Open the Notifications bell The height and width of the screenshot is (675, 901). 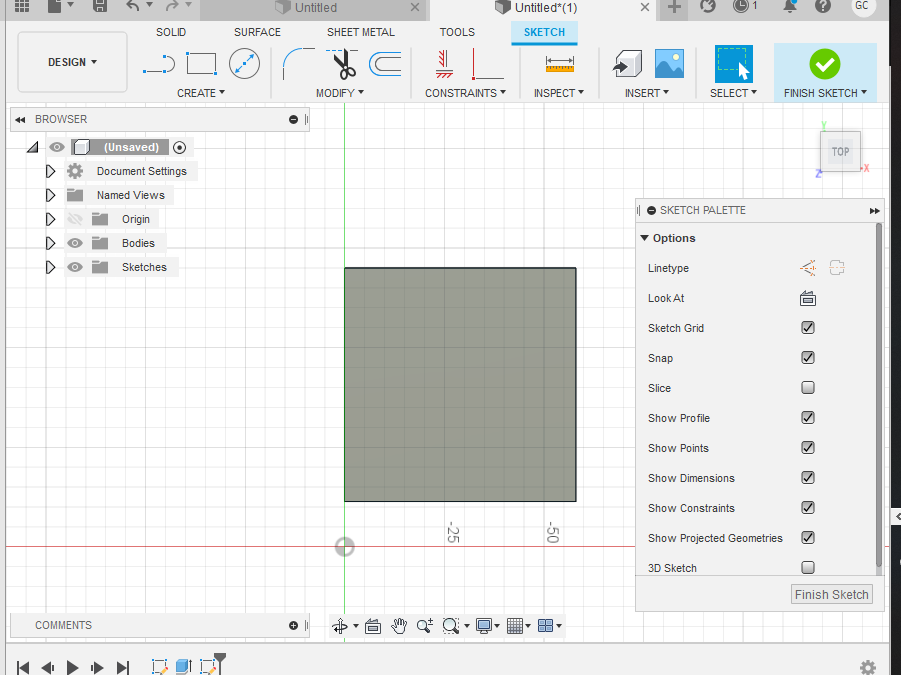[790, 6]
